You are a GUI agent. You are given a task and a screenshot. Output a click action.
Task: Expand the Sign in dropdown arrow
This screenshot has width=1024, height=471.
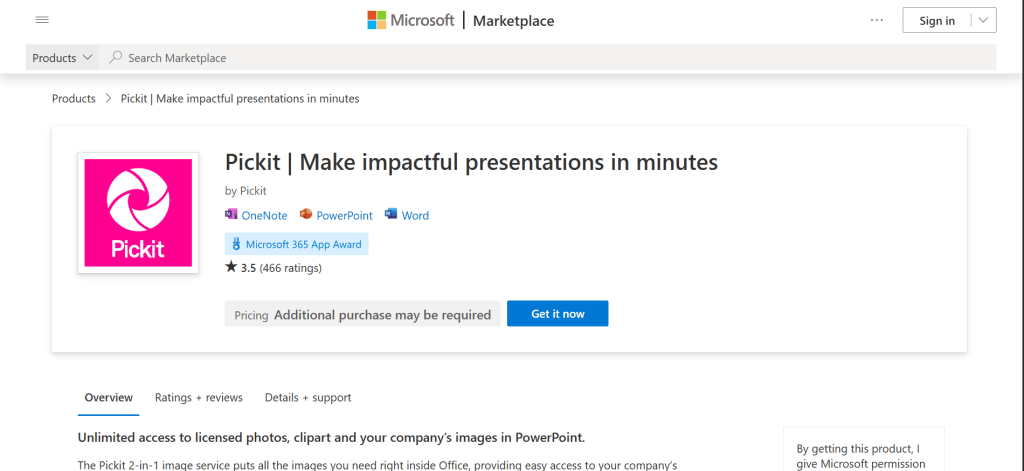983,20
